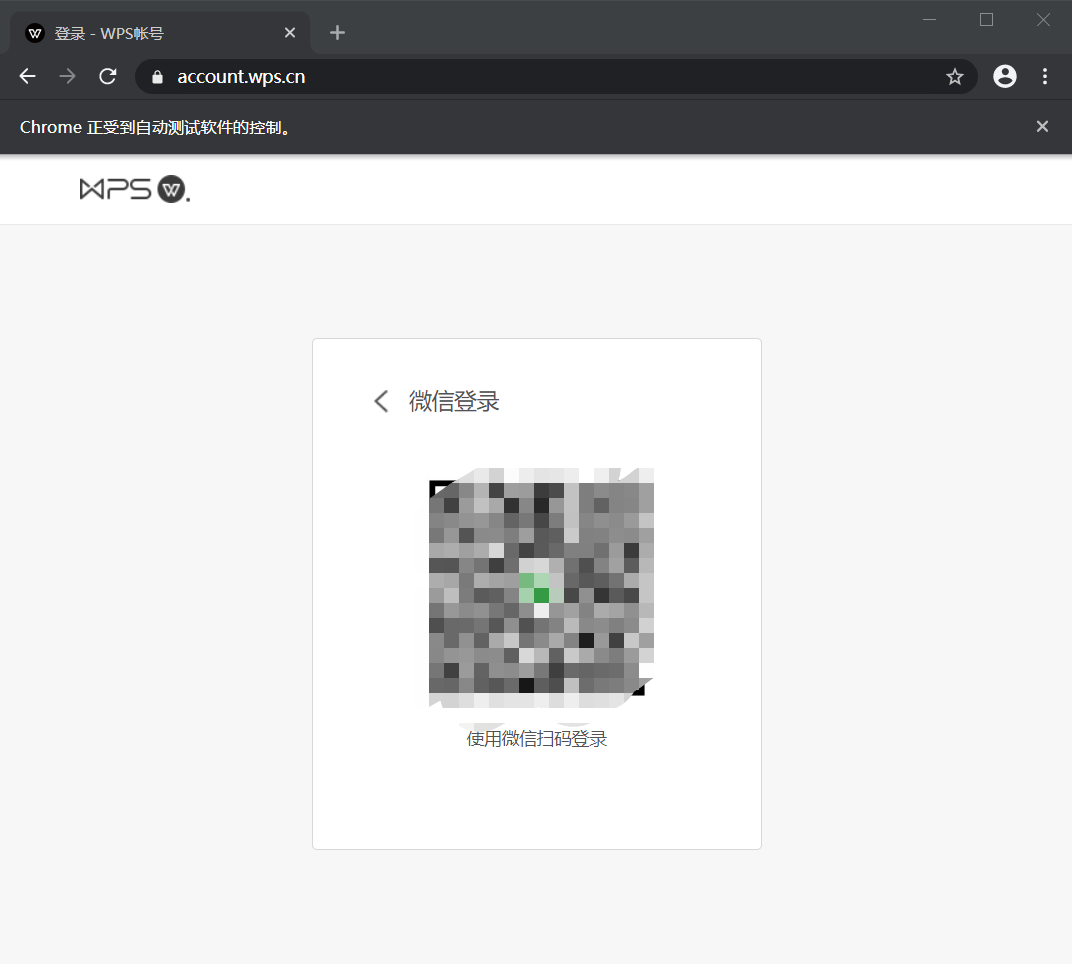This screenshot has height=964, width=1072.
Task: Go back using the 微信登录 header arrow
Action: pyautogui.click(x=381, y=401)
